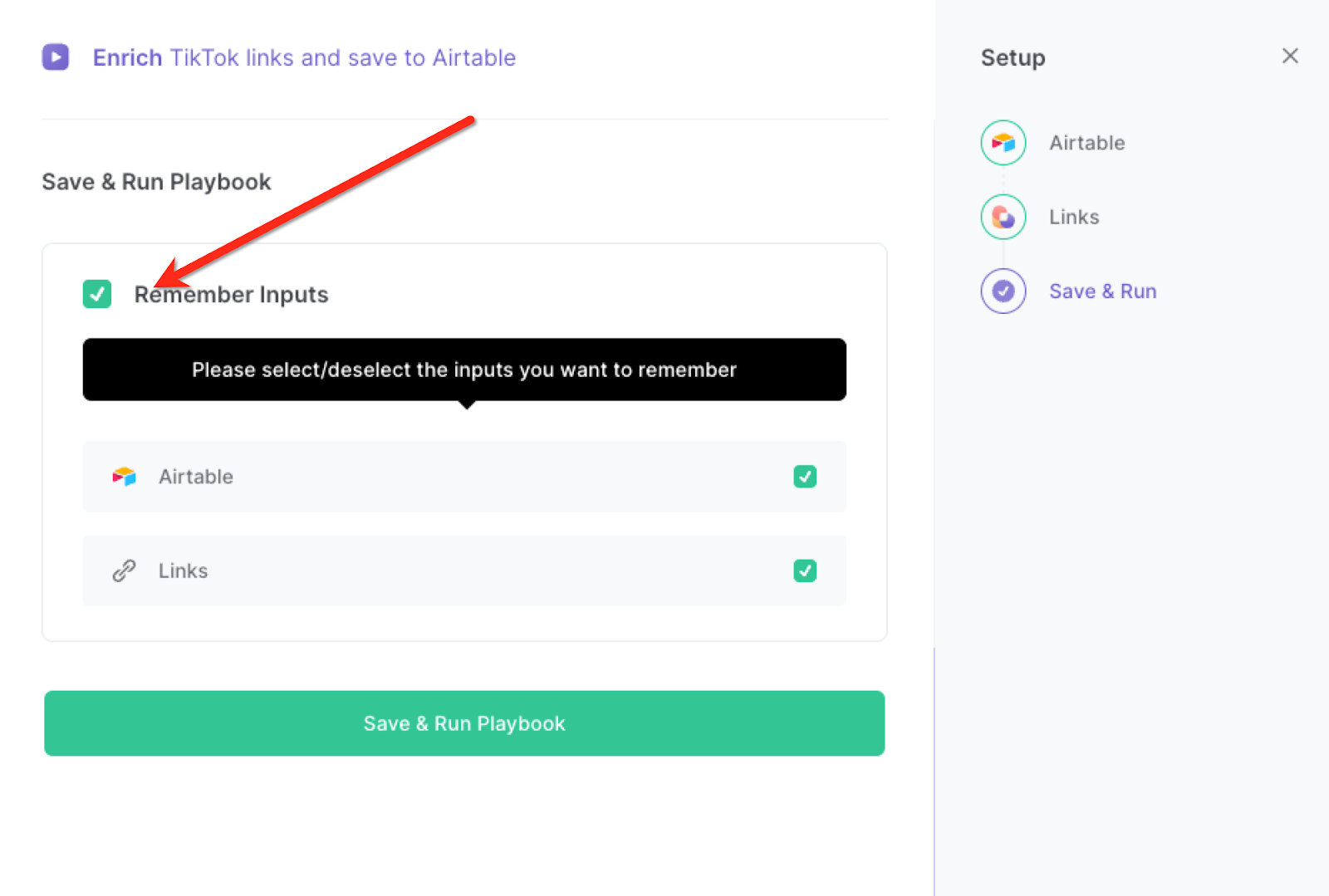Select the Airtable setup step
The image size is (1329, 896).
(x=1086, y=142)
